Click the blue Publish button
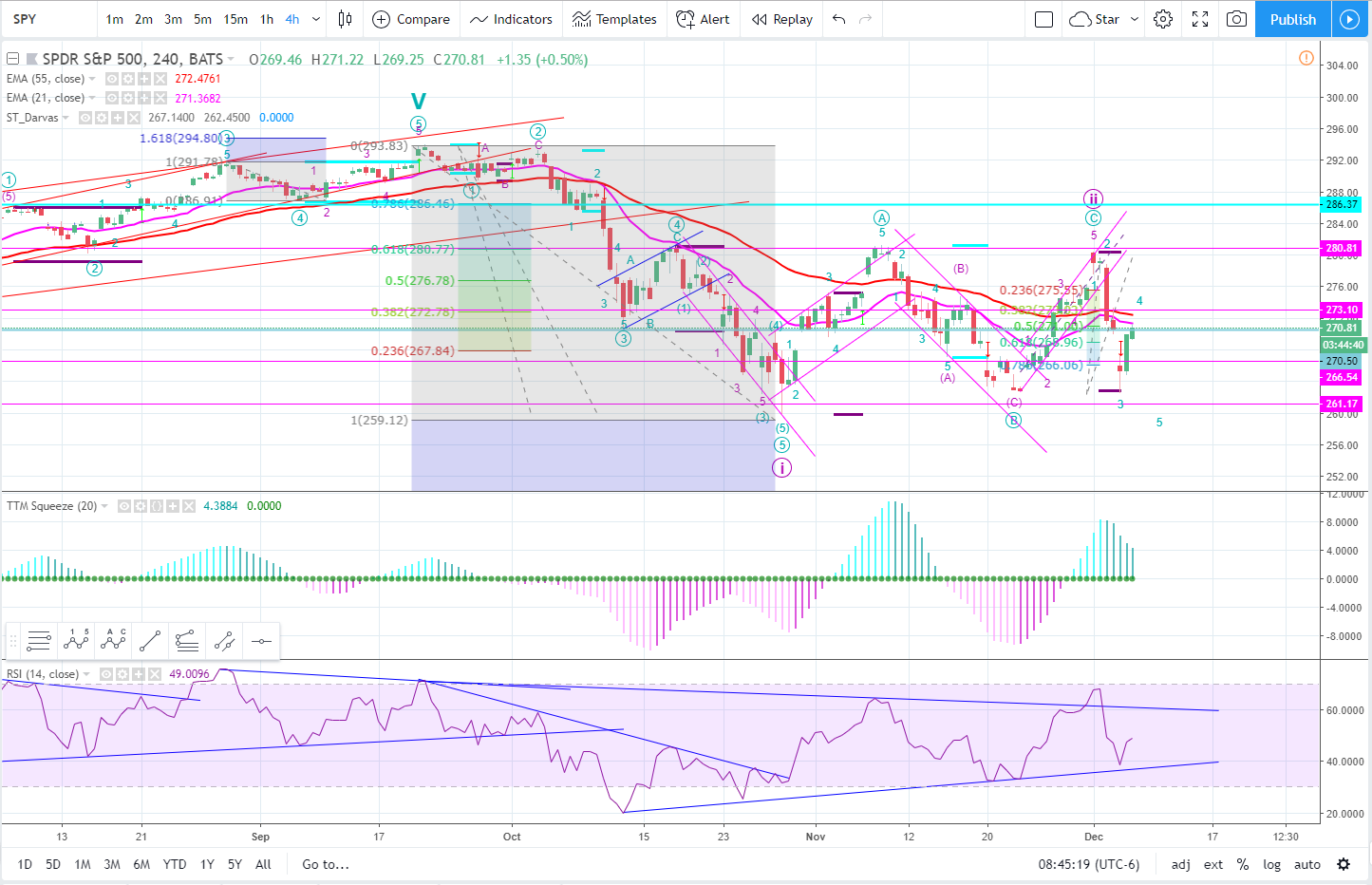This screenshot has height=885, width=1372. tap(1293, 19)
